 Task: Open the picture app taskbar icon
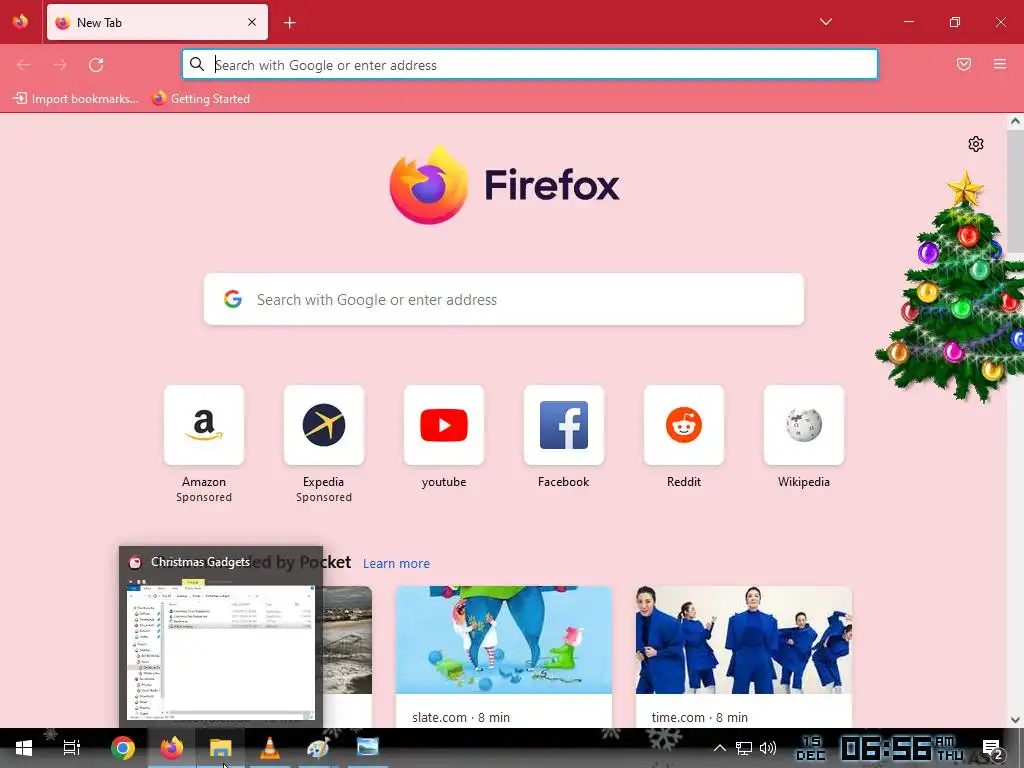point(368,748)
